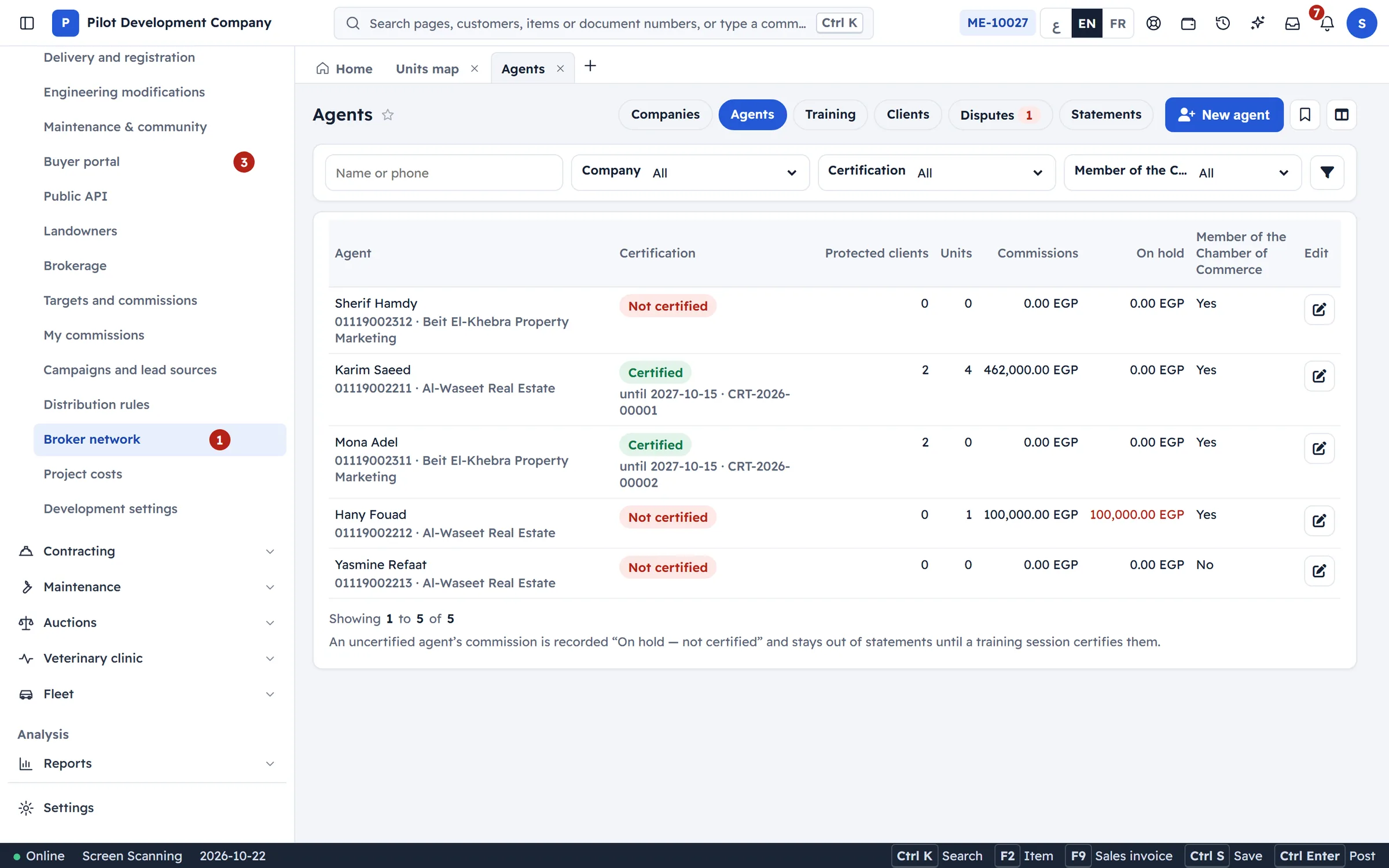The height and width of the screenshot is (868, 1389).
Task: Switch language to Arabic
Action: (x=1056, y=23)
